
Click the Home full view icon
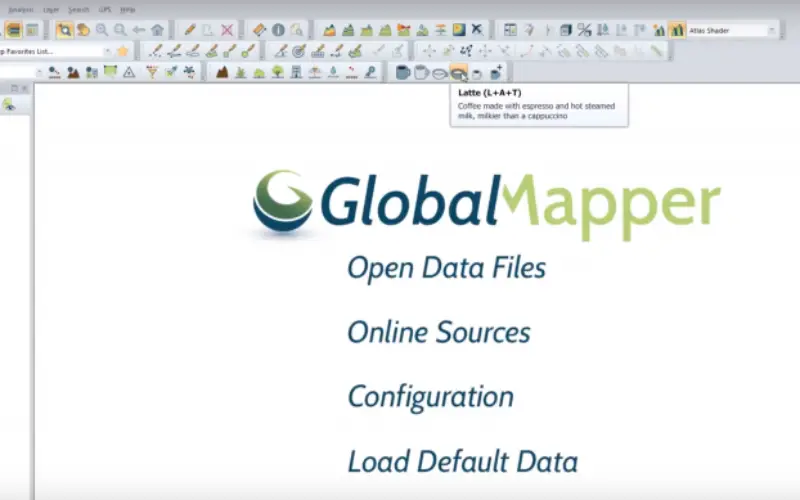pyautogui.click(x=158, y=30)
